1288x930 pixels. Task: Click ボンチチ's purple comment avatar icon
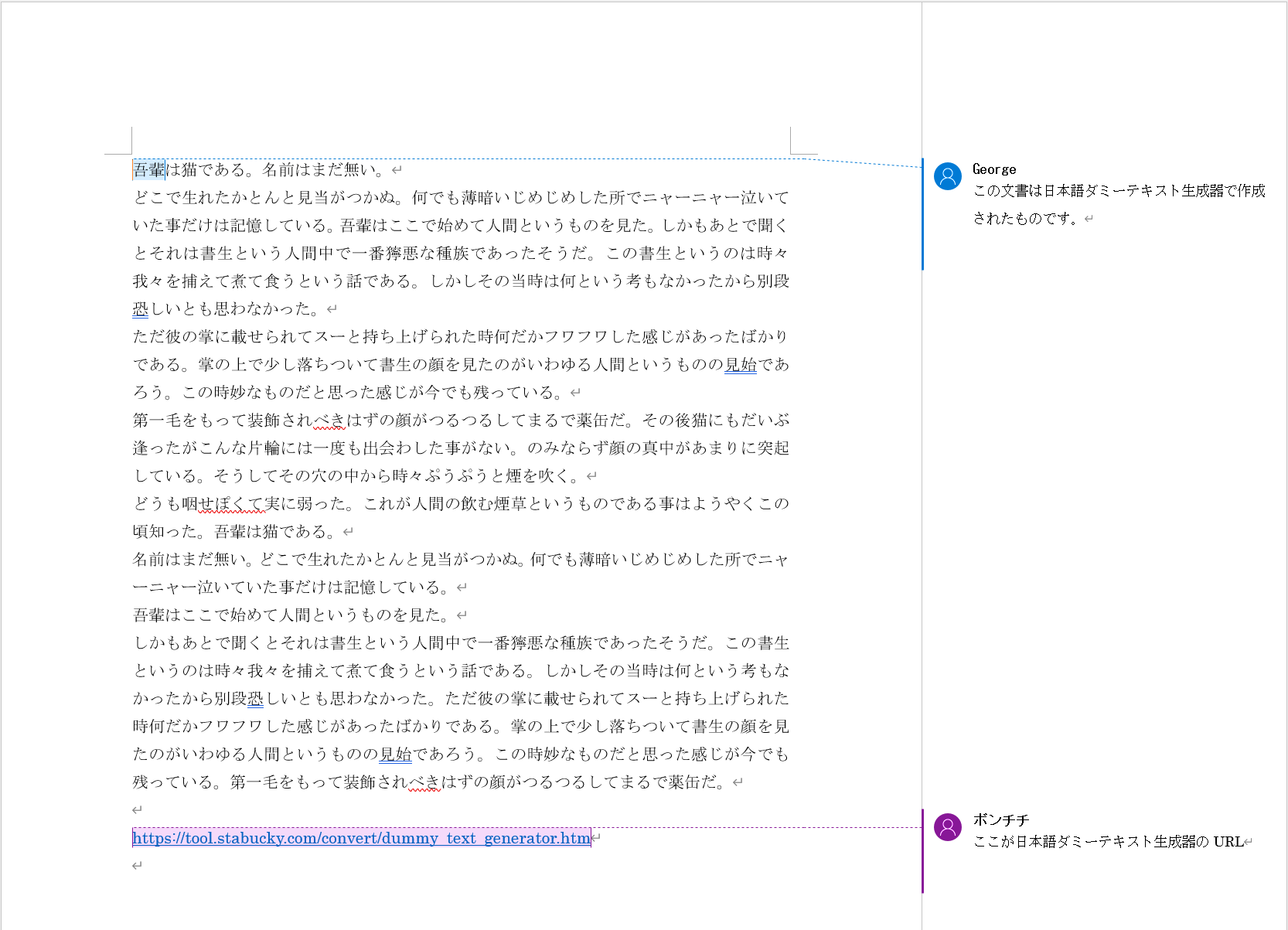[947, 827]
